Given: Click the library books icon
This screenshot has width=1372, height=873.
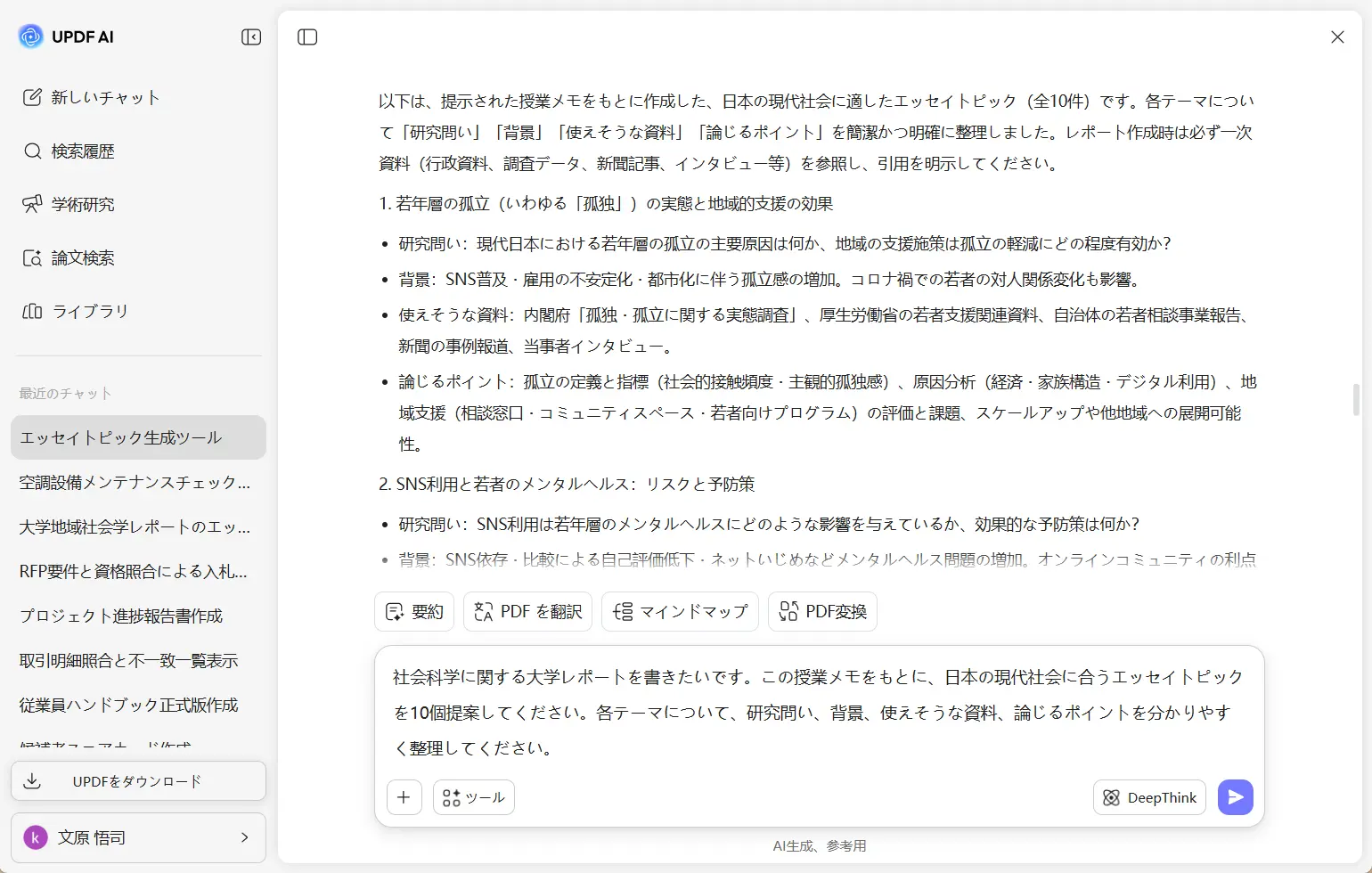Looking at the screenshot, I should coord(32,311).
